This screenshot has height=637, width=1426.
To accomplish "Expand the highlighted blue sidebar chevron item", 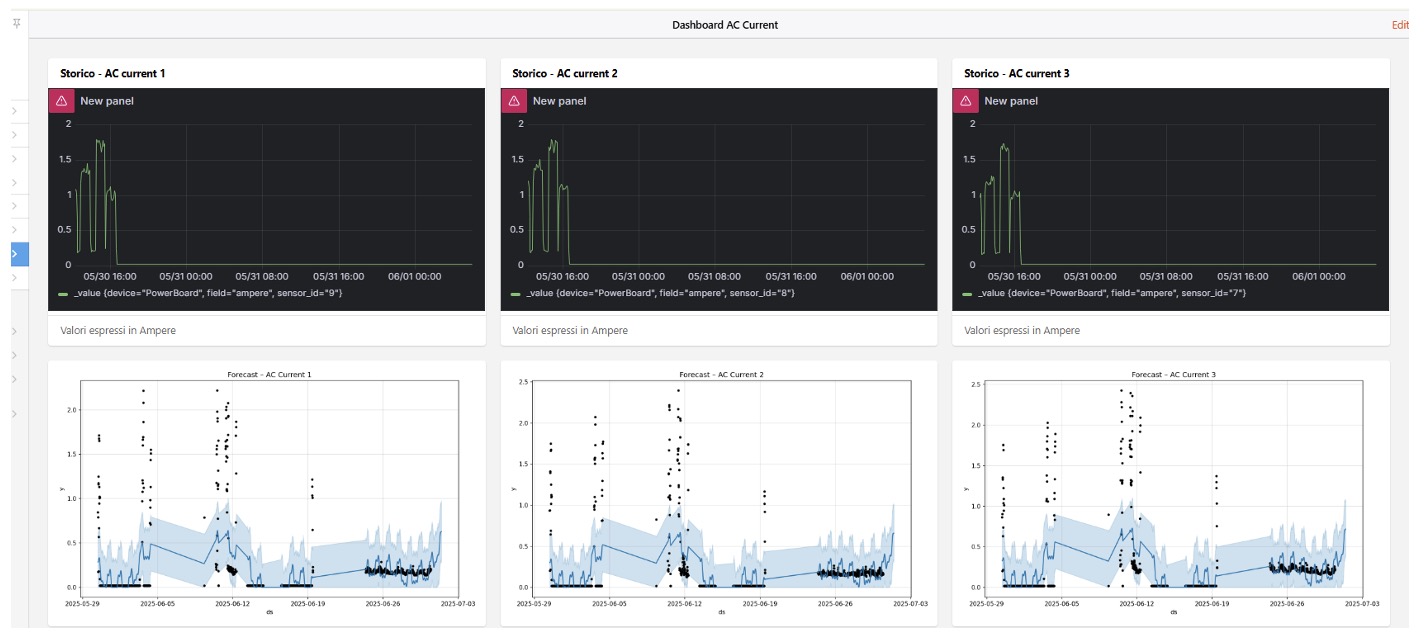I will (x=15, y=254).
